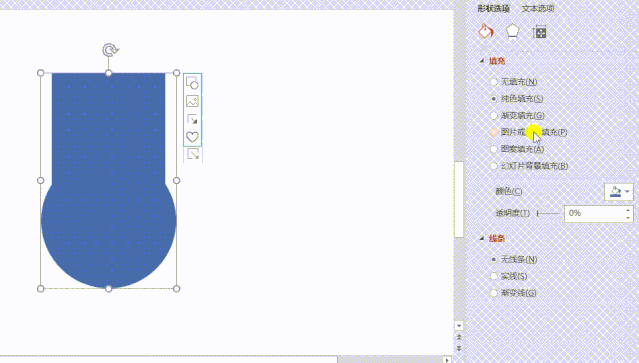
Task: Select picture or texture fill (P) option
Action: (x=529, y=132)
